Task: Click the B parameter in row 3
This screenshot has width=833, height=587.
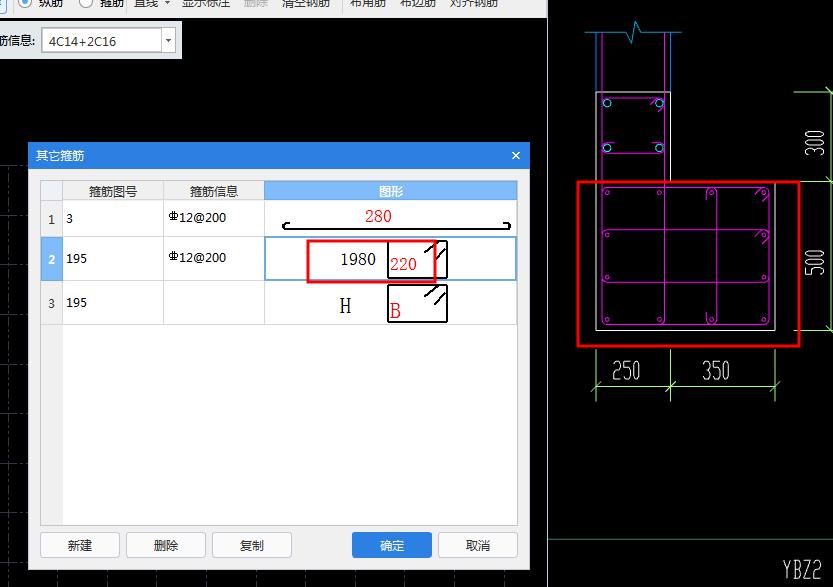Action: point(395,311)
